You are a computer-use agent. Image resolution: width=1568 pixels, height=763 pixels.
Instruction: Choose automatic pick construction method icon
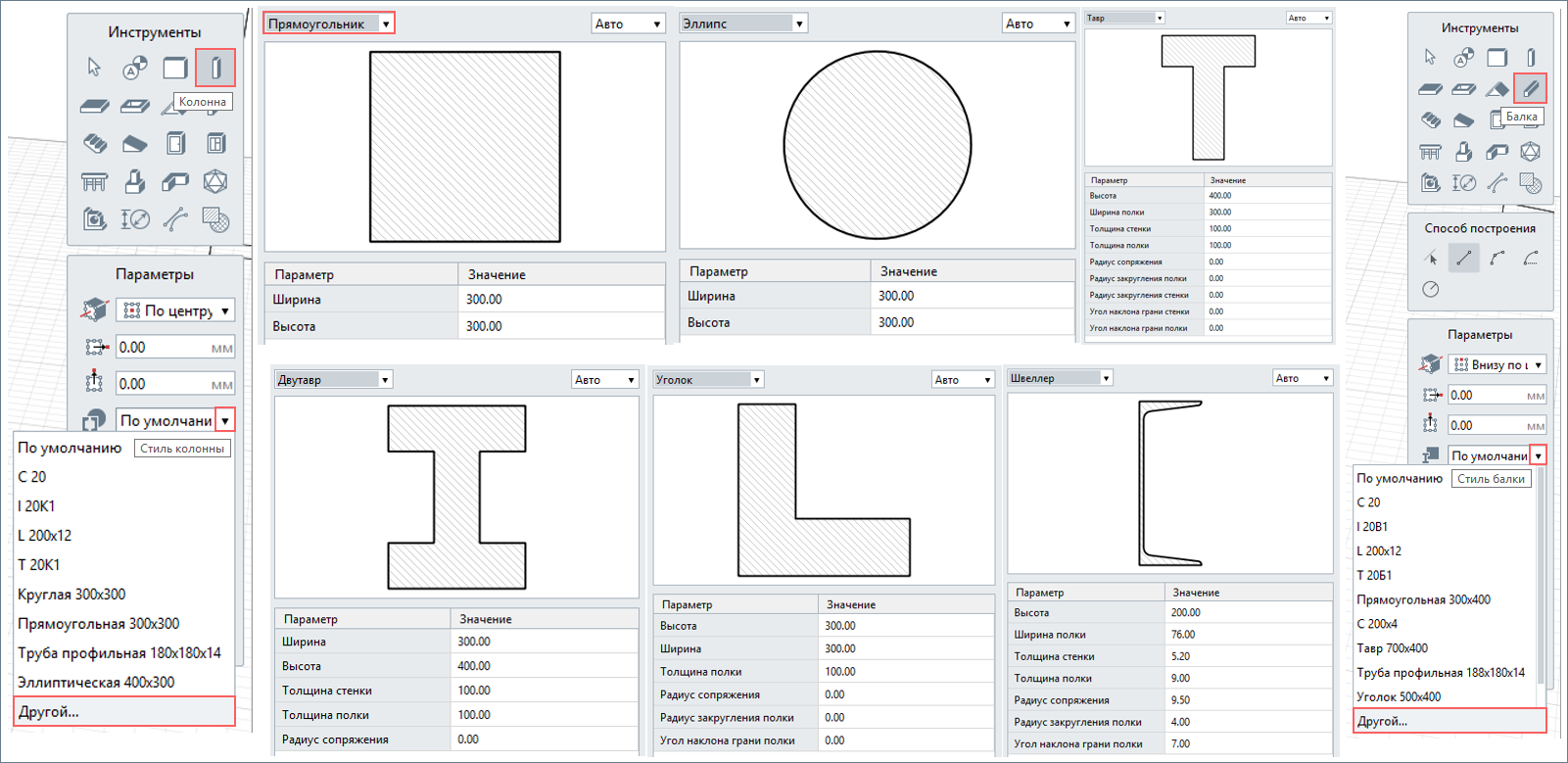click(1431, 259)
